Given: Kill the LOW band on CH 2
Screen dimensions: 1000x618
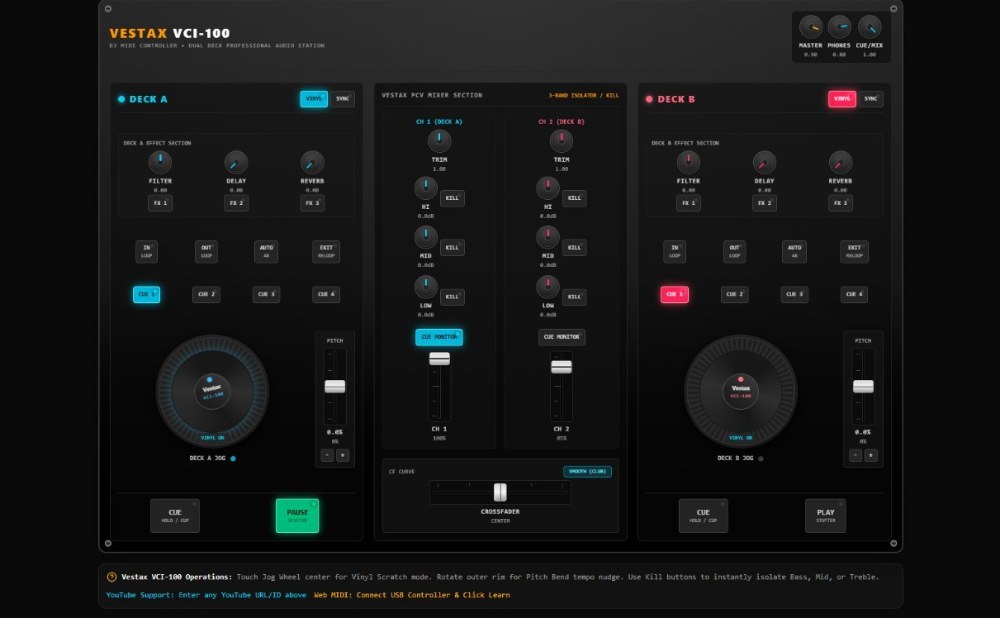Looking at the screenshot, I should tap(574, 297).
